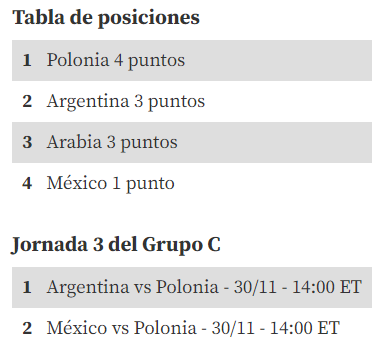372x364 pixels.
Task: Select the México 1 punto row
Action: click(x=192, y=183)
